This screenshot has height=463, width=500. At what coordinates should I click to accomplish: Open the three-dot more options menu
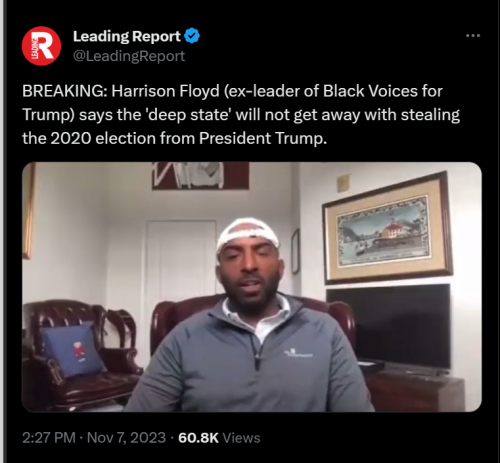point(473,35)
